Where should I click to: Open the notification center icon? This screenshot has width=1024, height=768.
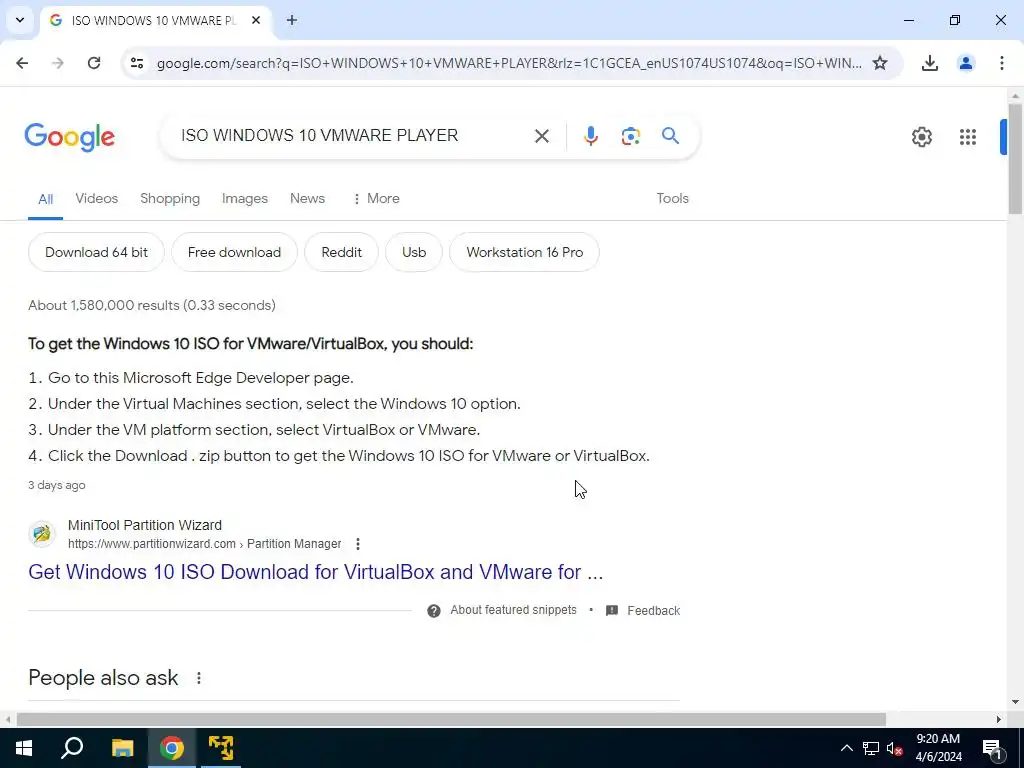(992, 748)
